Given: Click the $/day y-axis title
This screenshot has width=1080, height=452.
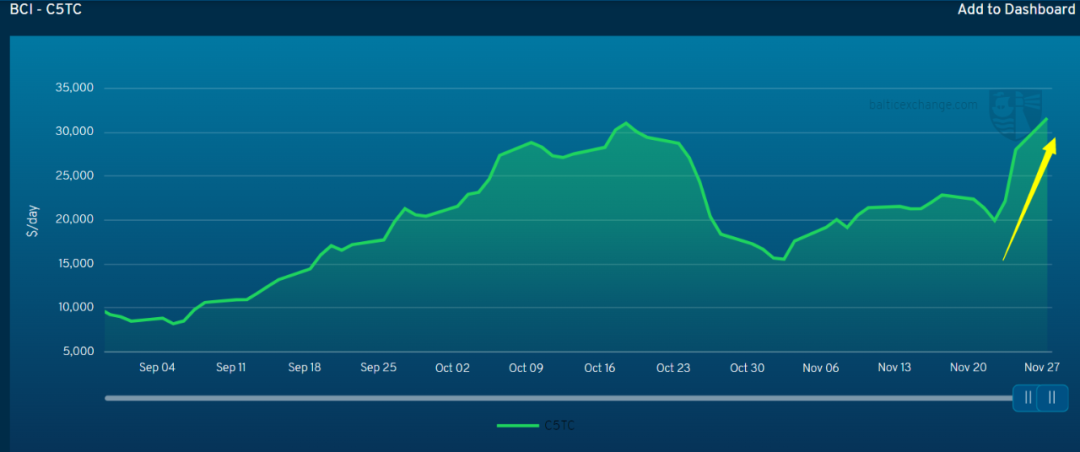Looking at the screenshot, I should tap(33, 219).
